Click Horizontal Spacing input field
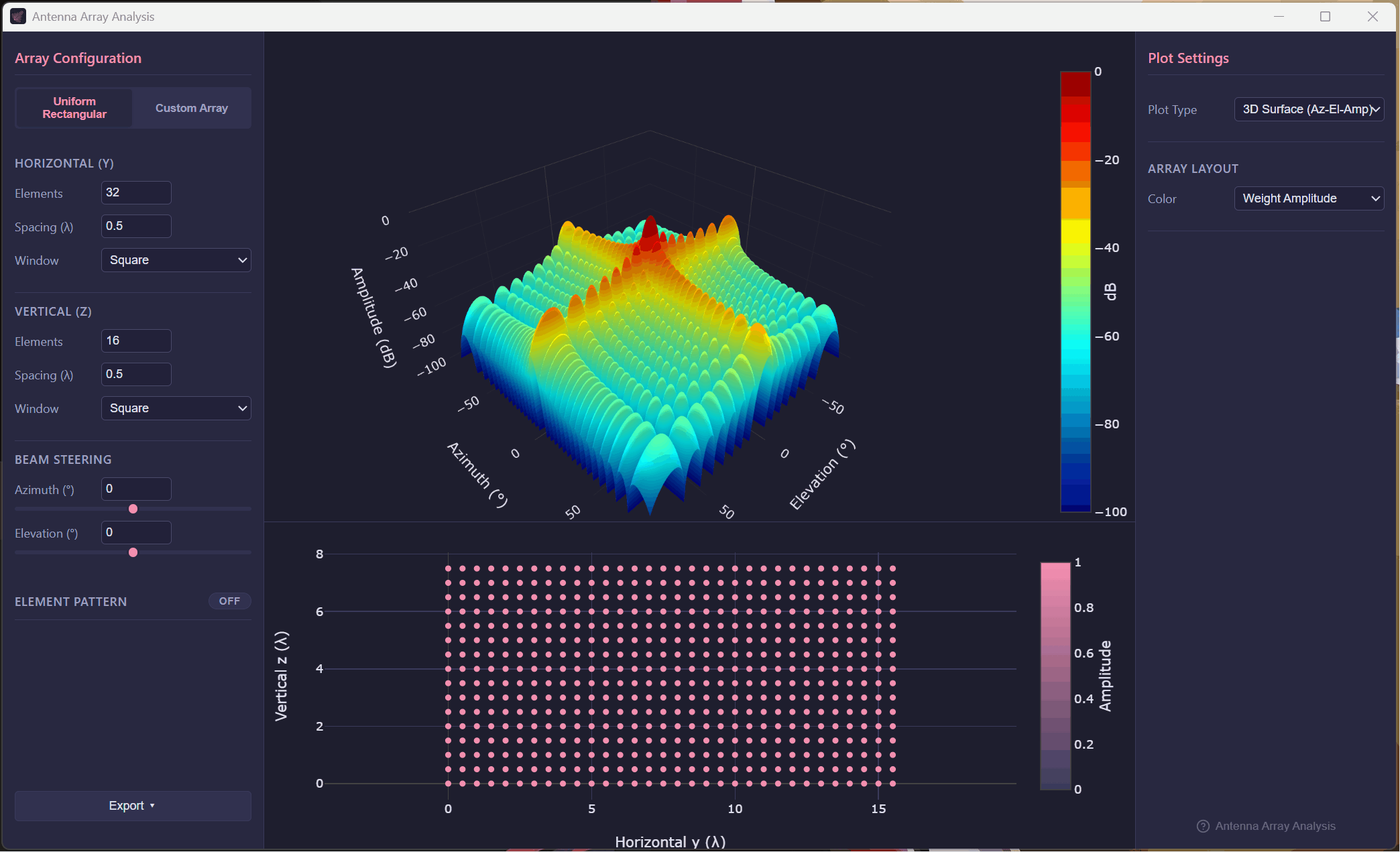Image resolution: width=1400 pixels, height=852 pixels. pyautogui.click(x=136, y=226)
